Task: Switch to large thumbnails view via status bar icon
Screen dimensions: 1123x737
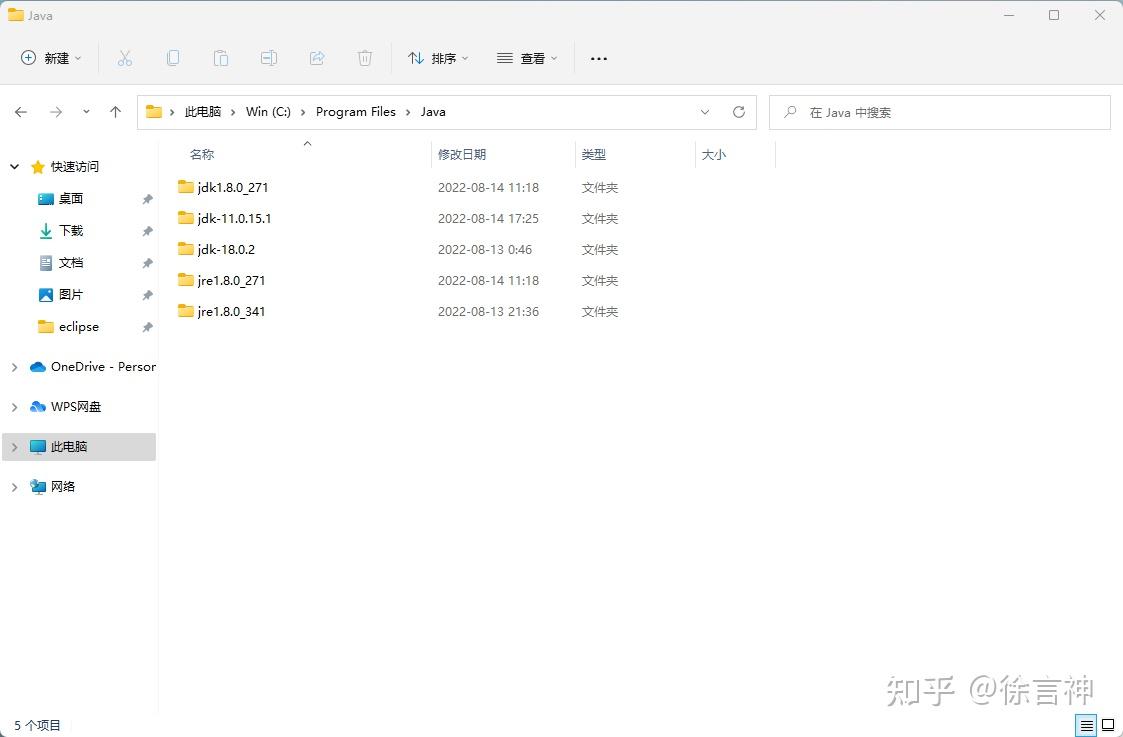Action: [1109, 725]
